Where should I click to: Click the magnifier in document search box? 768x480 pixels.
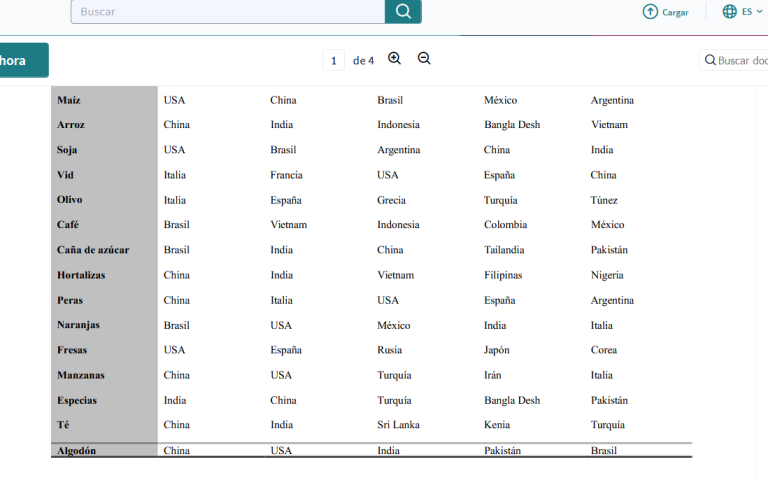(710, 61)
